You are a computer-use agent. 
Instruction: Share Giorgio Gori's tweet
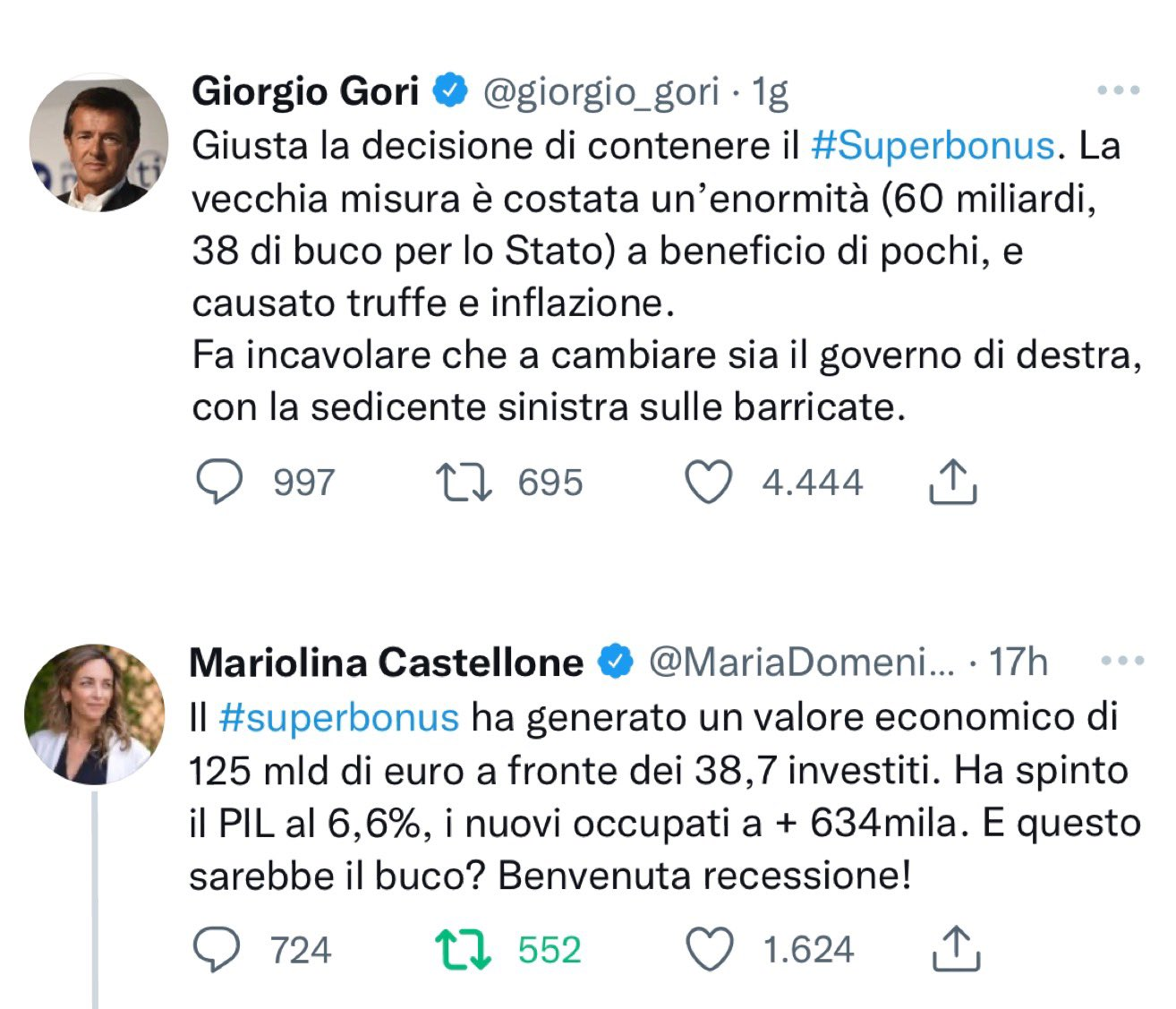tap(952, 482)
